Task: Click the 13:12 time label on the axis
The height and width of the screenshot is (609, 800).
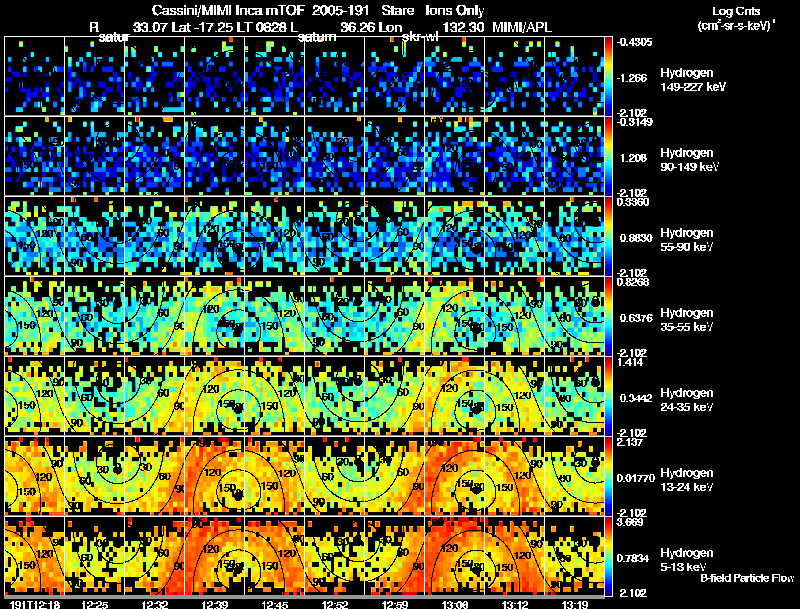Action: point(515,604)
